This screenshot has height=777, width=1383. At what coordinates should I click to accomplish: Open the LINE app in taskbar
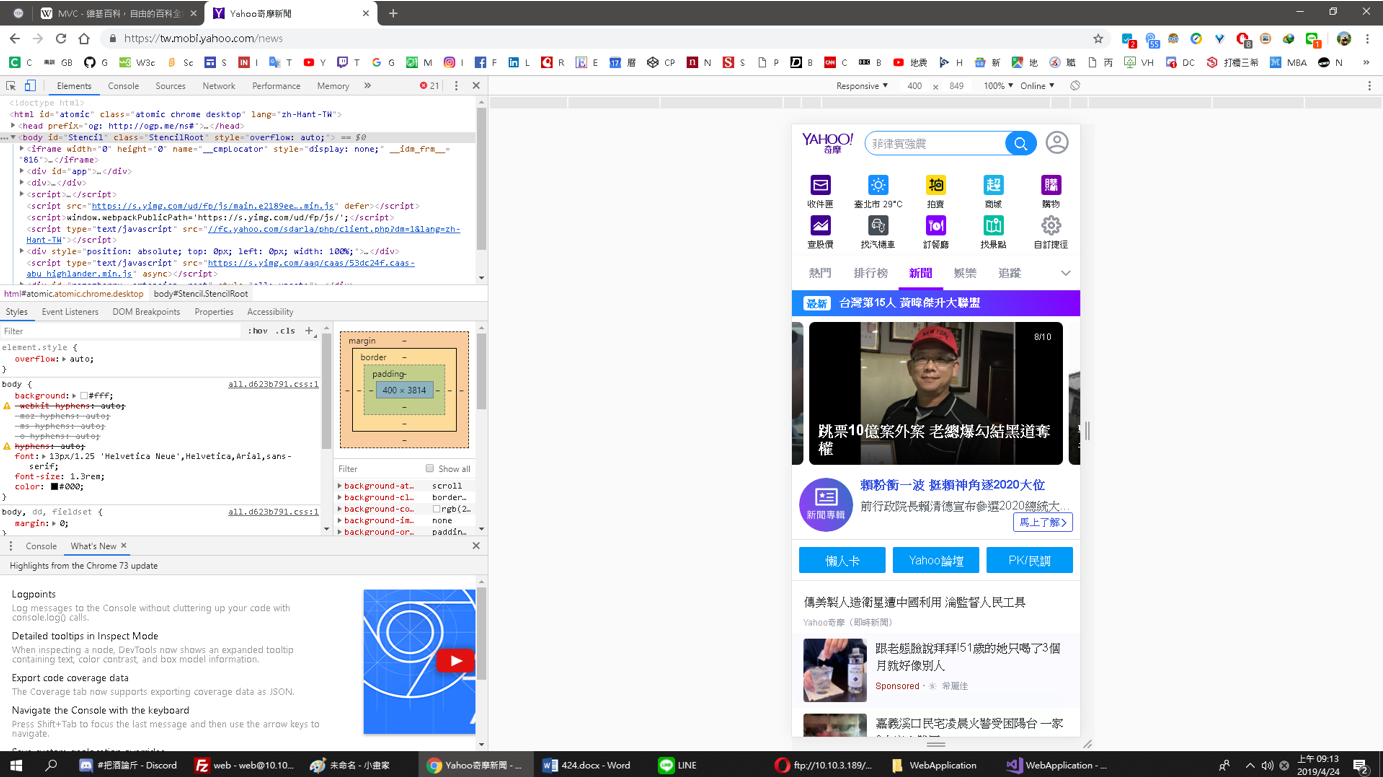click(677, 765)
